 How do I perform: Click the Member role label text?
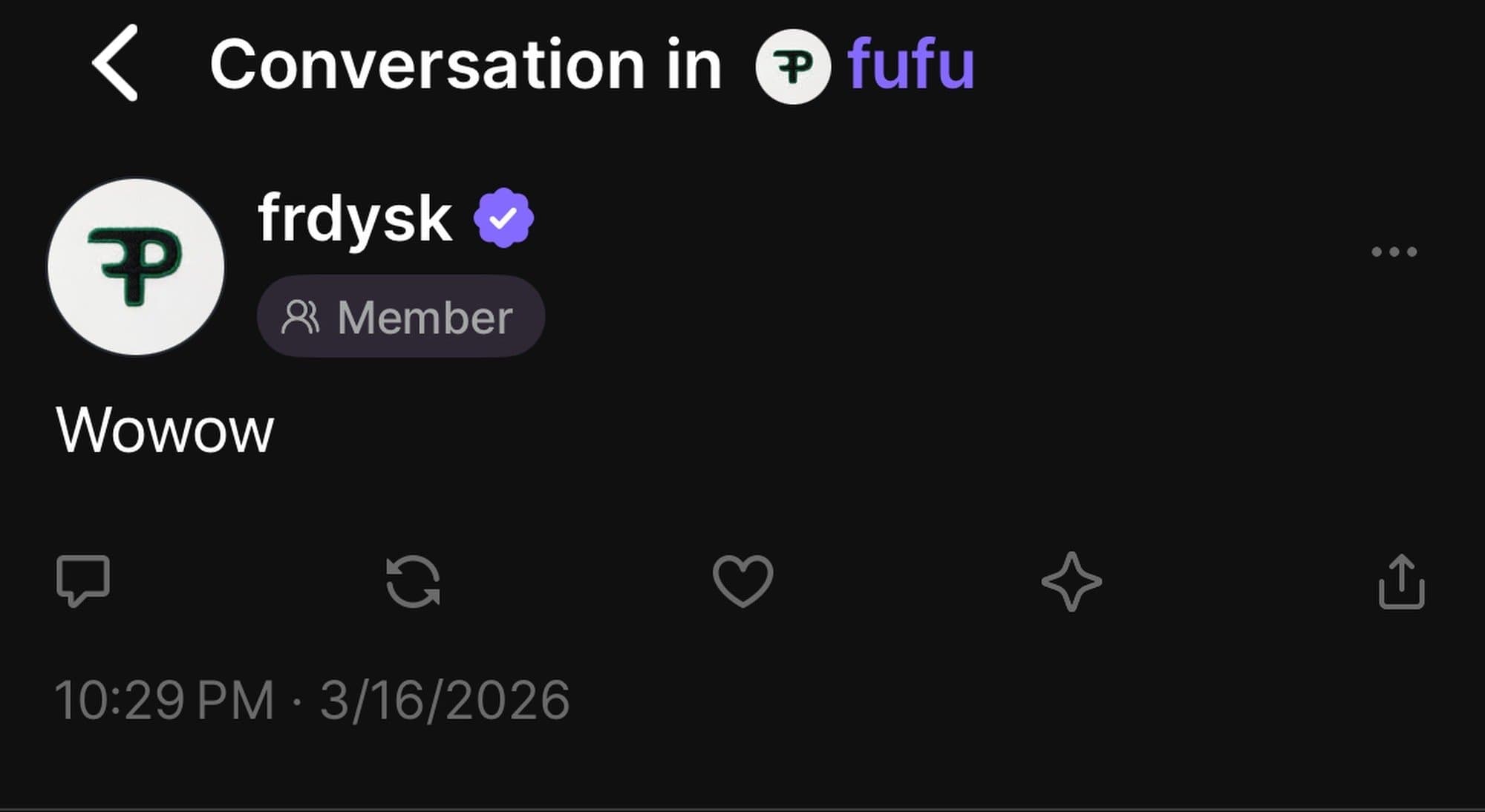(425, 318)
